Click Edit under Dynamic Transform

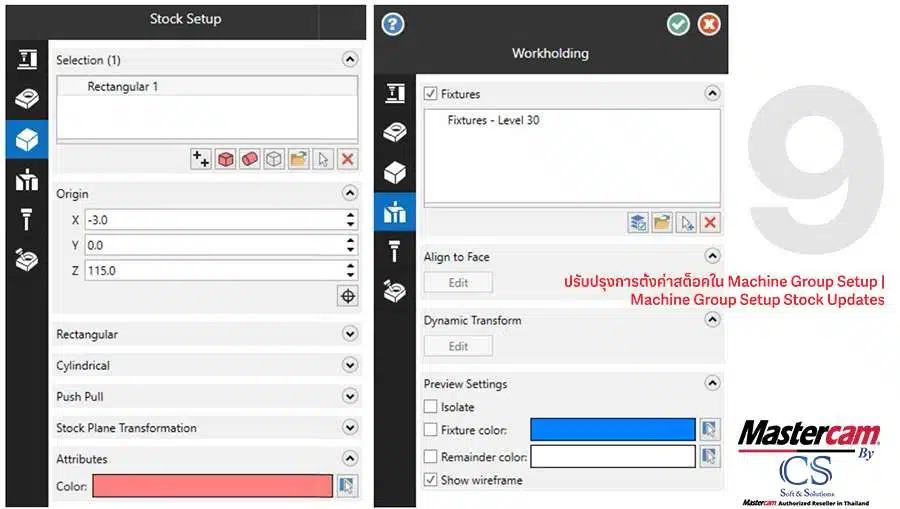pos(458,347)
